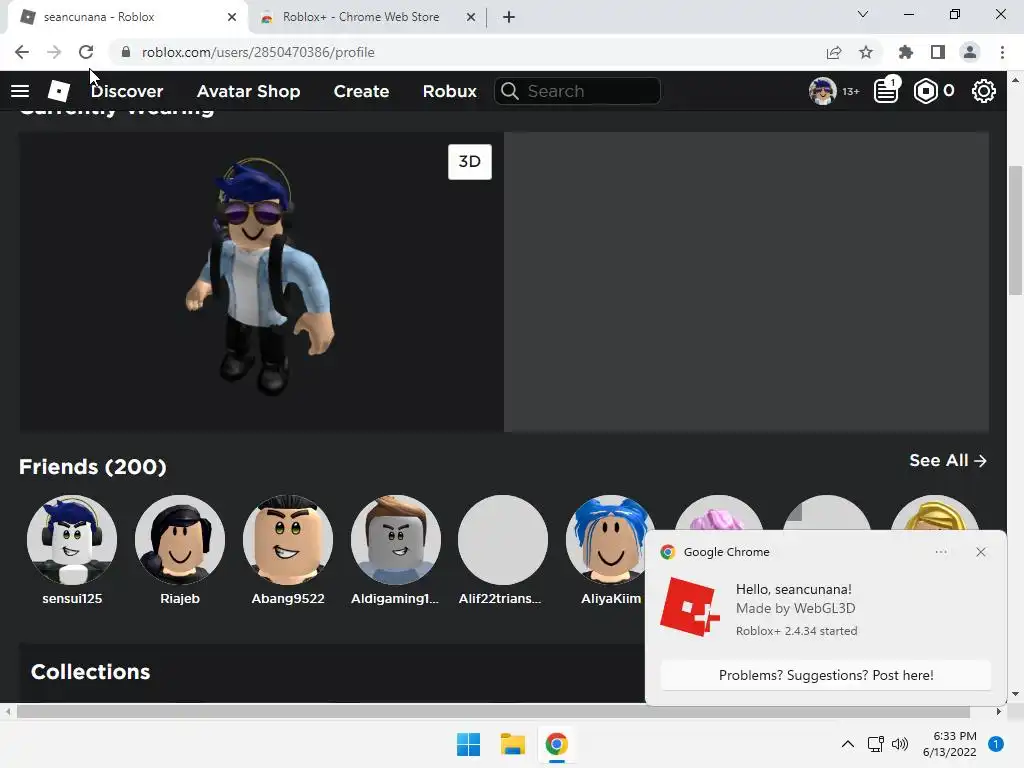Open the Windows notification center badge
1024x768 pixels.
coord(996,744)
